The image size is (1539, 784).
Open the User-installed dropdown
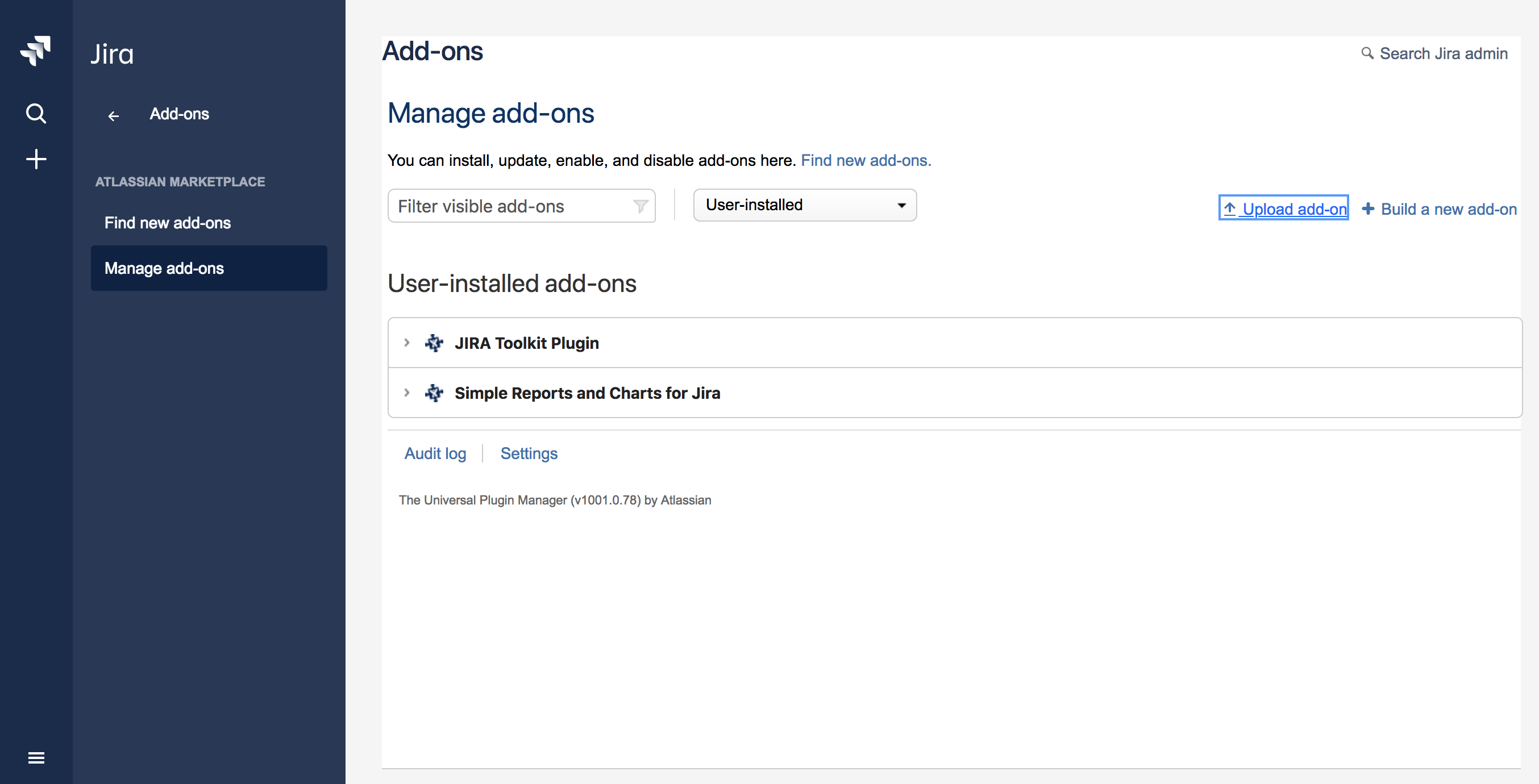click(804, 205)
